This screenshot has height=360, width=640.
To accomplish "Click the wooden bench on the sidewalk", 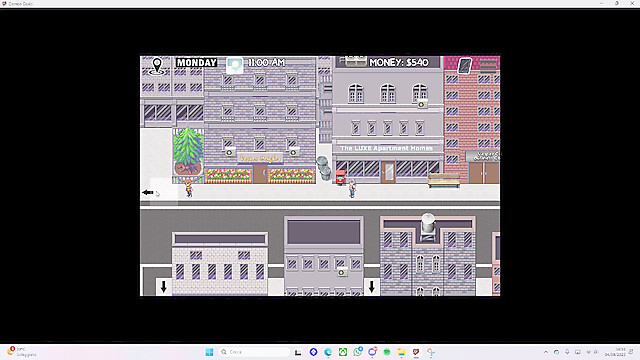I will [444, 180].
